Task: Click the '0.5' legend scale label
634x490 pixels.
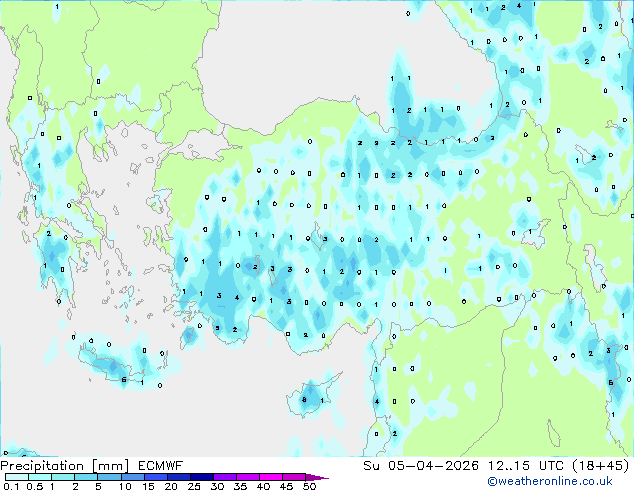Action: (x=34, y=486)
